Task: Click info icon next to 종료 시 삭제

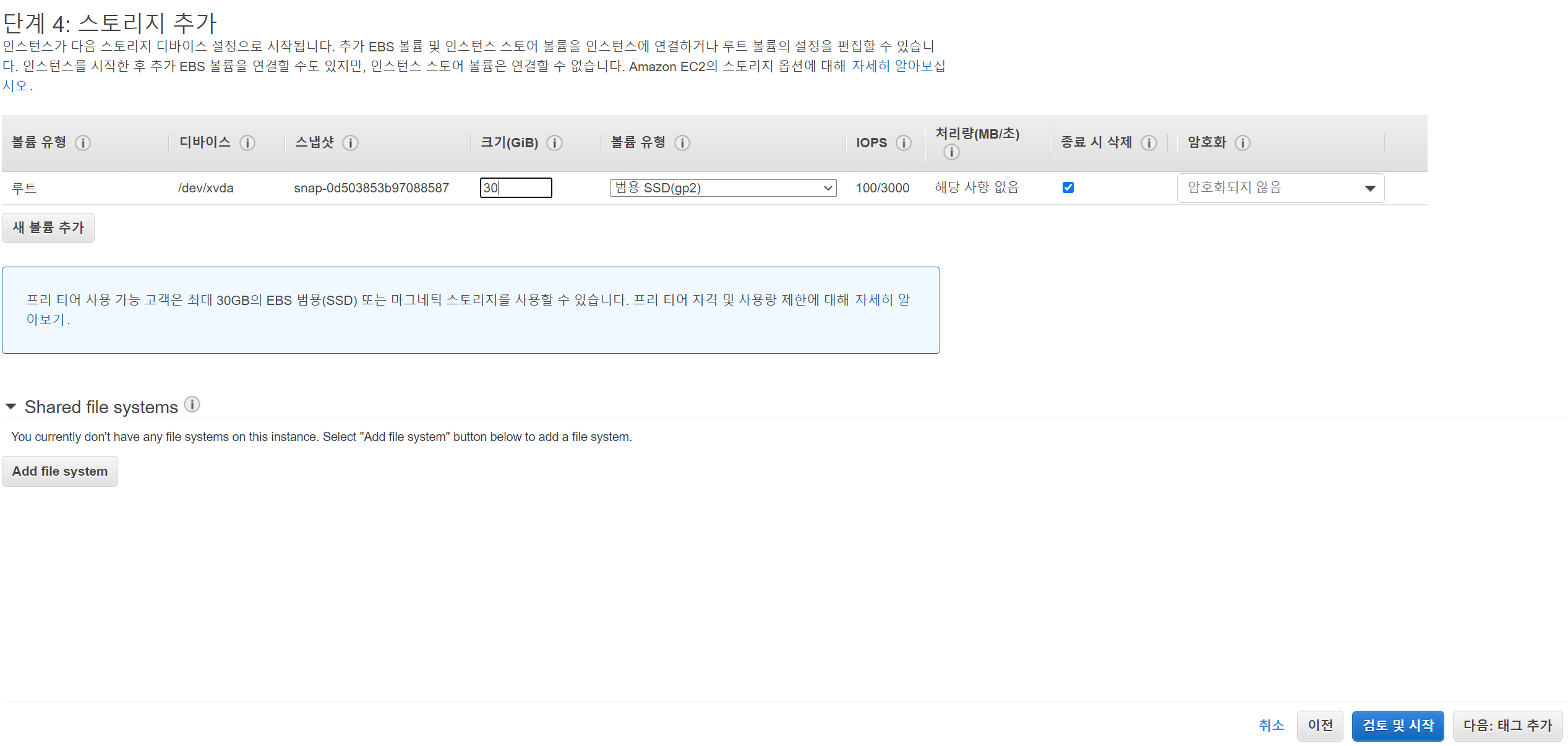Action: click(1149, 143)
